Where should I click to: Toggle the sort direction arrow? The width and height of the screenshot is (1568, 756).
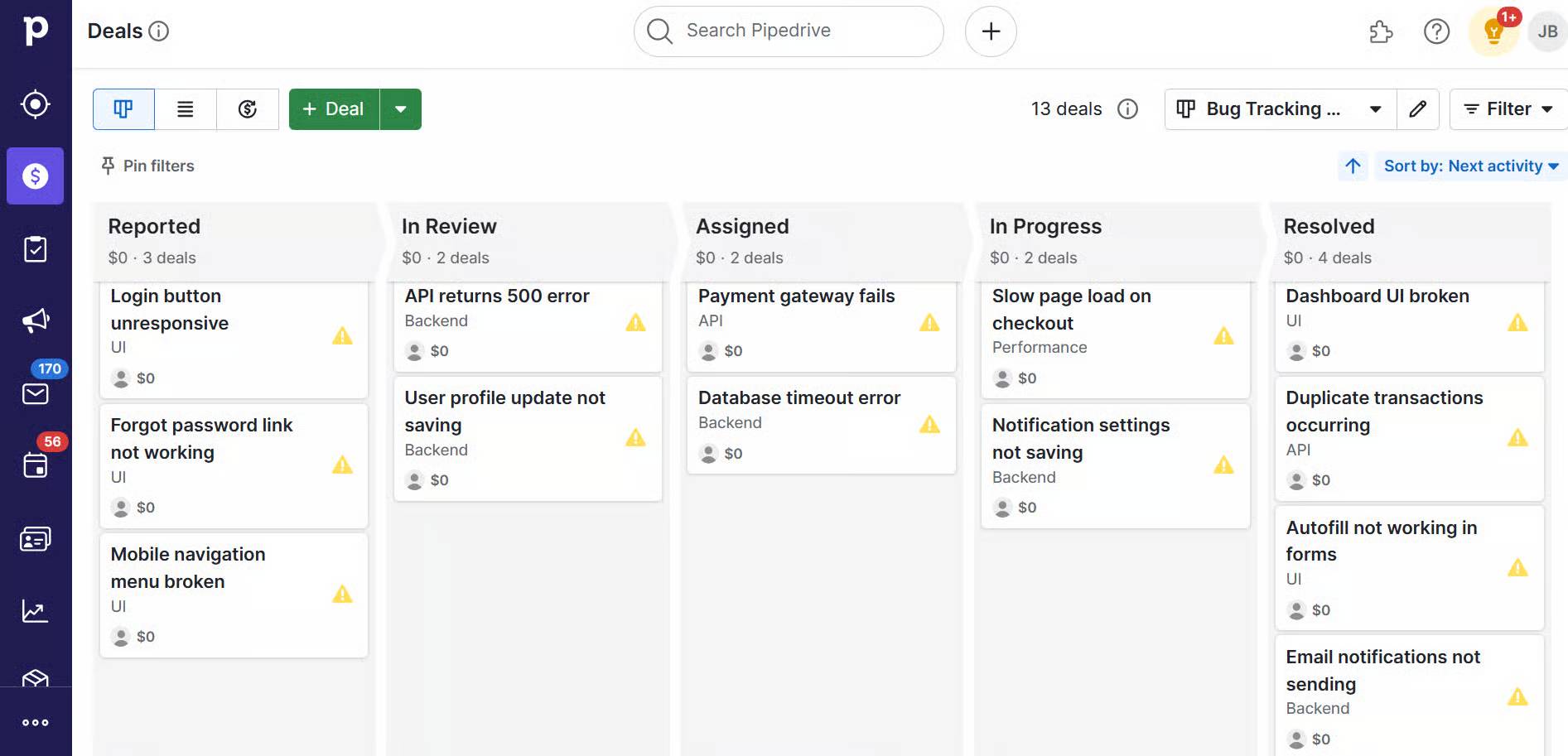tap(1353, 166)
